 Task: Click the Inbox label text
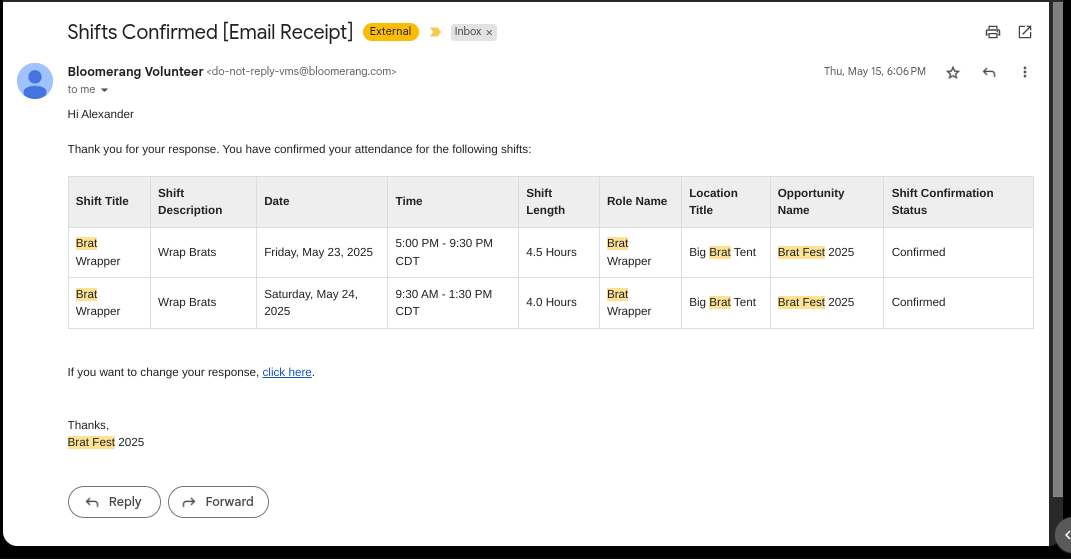point(467,32)
